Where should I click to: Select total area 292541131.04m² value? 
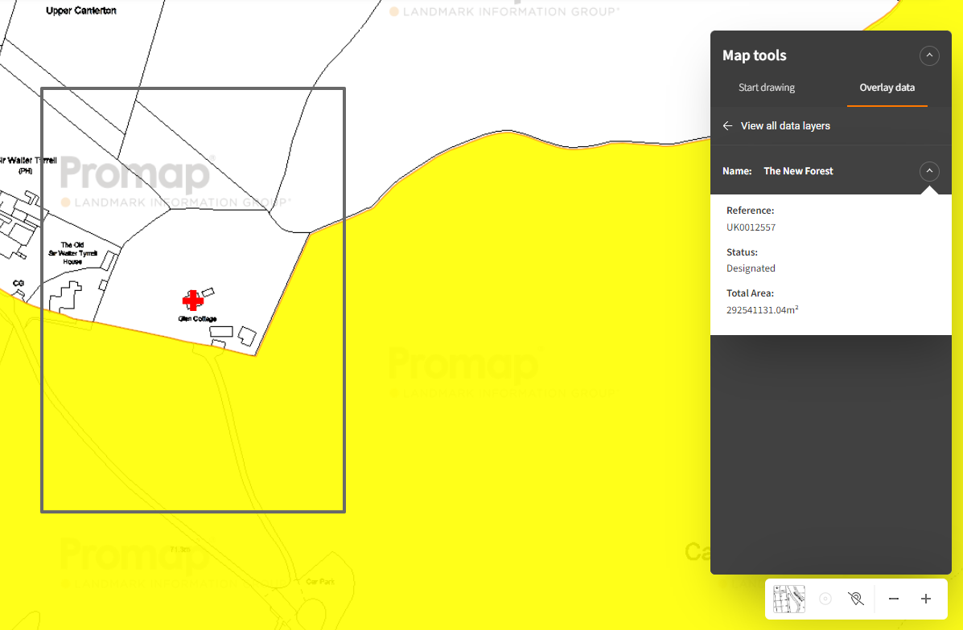762,309
